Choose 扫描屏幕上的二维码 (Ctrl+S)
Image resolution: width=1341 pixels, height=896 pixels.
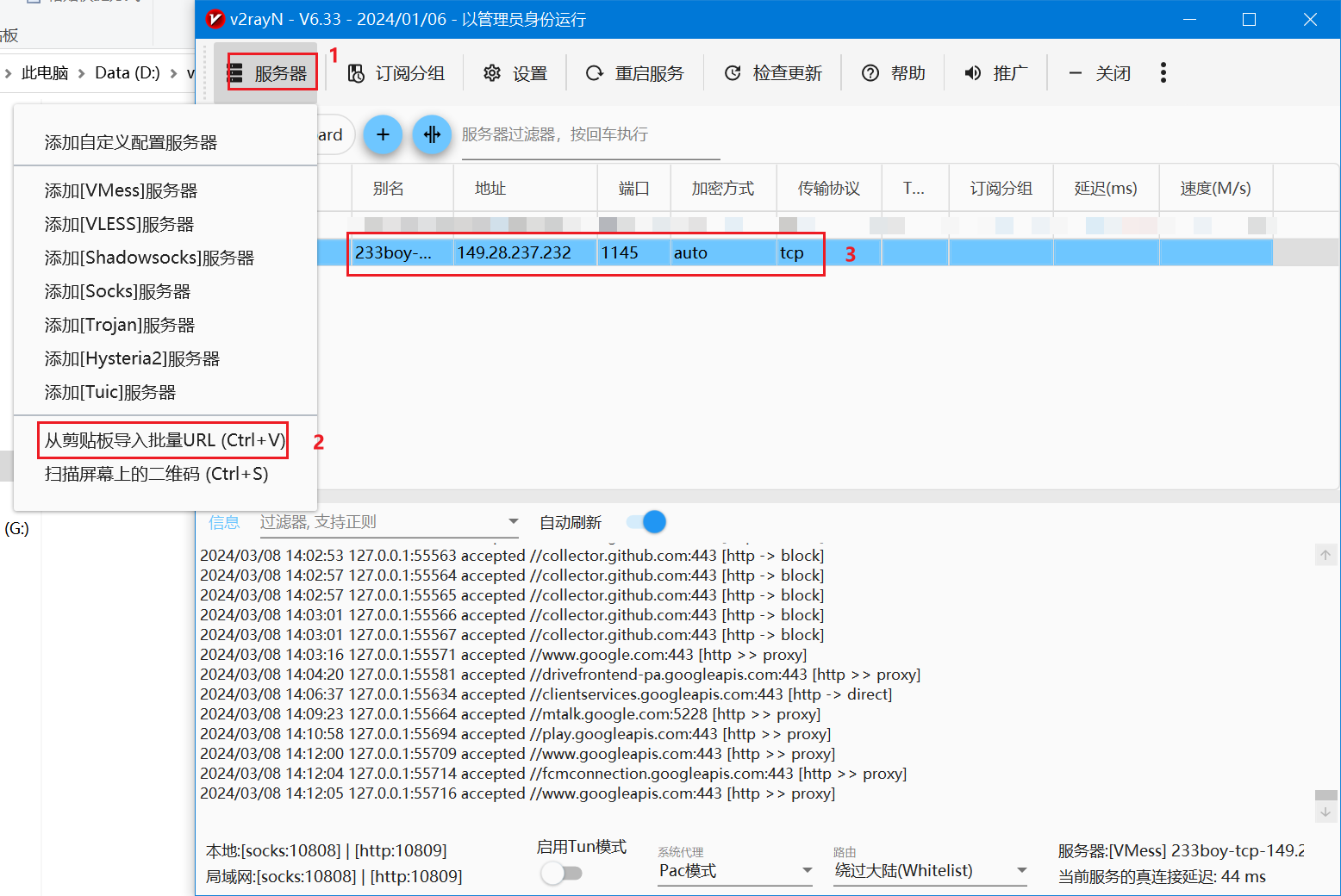coord(165,474)
